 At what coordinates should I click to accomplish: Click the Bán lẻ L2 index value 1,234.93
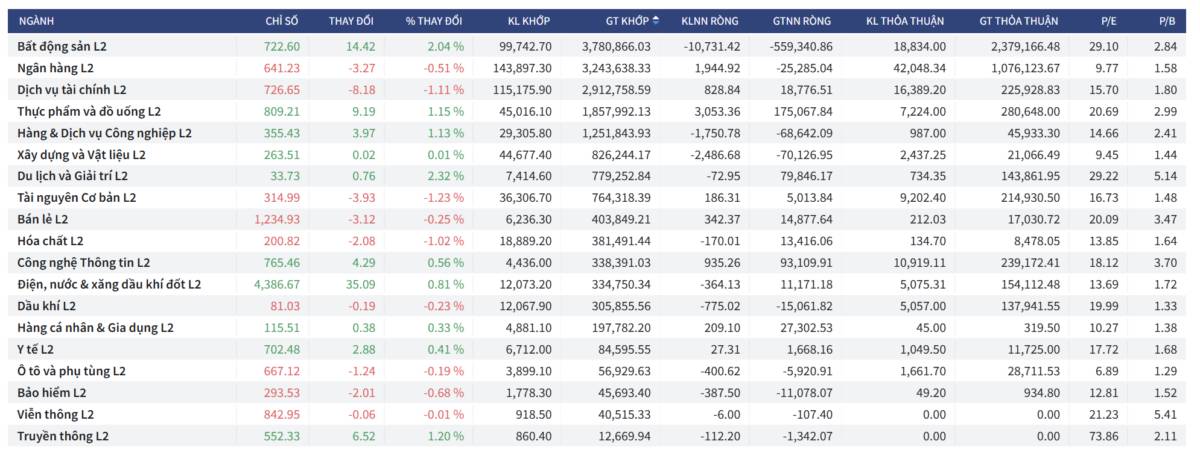point(276,219)
